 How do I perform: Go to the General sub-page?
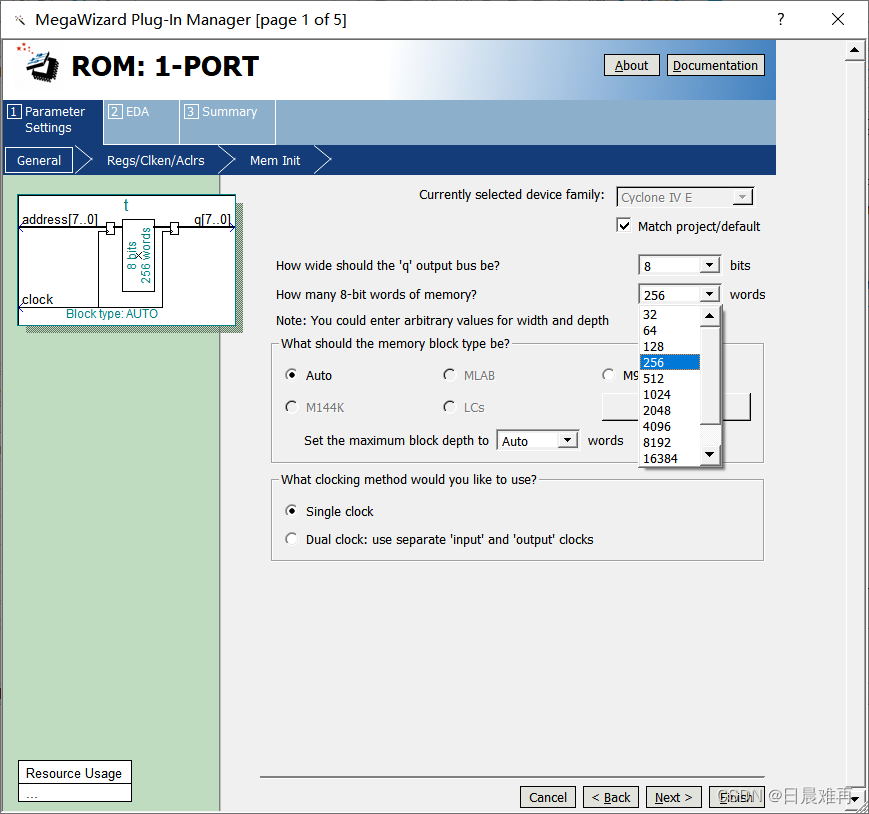pos(39,160)
